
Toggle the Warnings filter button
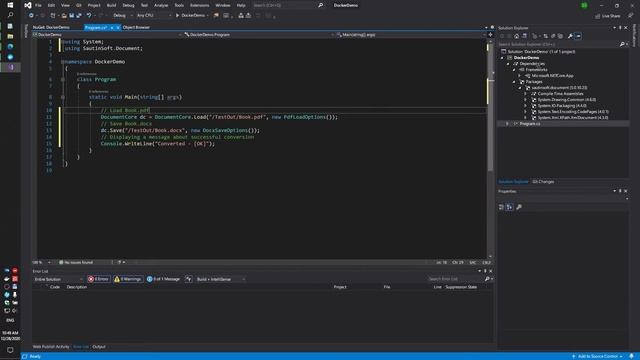(128, 279)
